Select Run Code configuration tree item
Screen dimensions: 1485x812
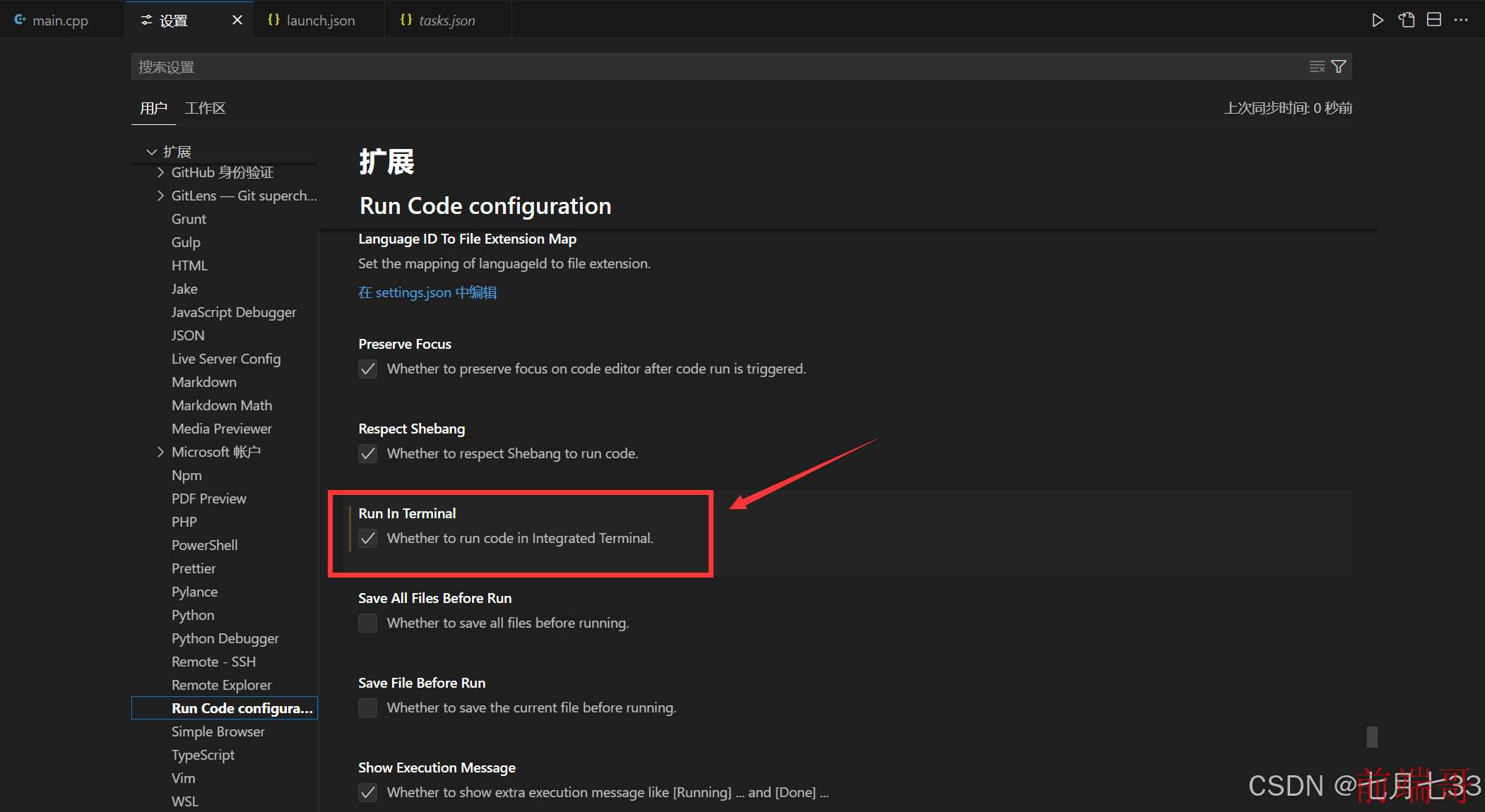tap(225, 708)
